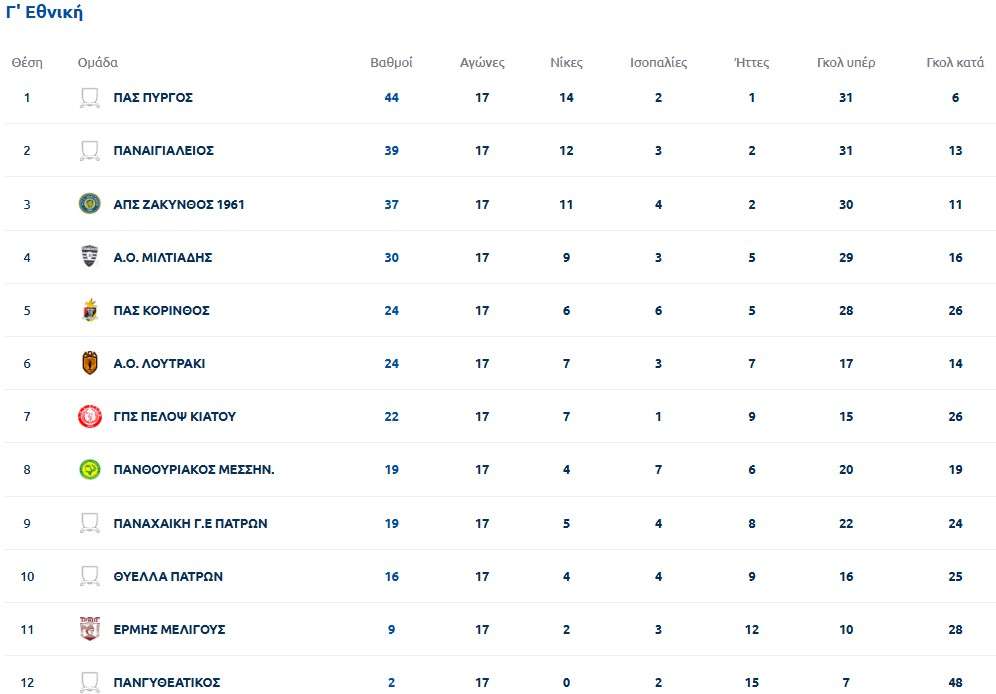
Task: Click the Γ' Εθνική league heading
Action: [44, 13]
